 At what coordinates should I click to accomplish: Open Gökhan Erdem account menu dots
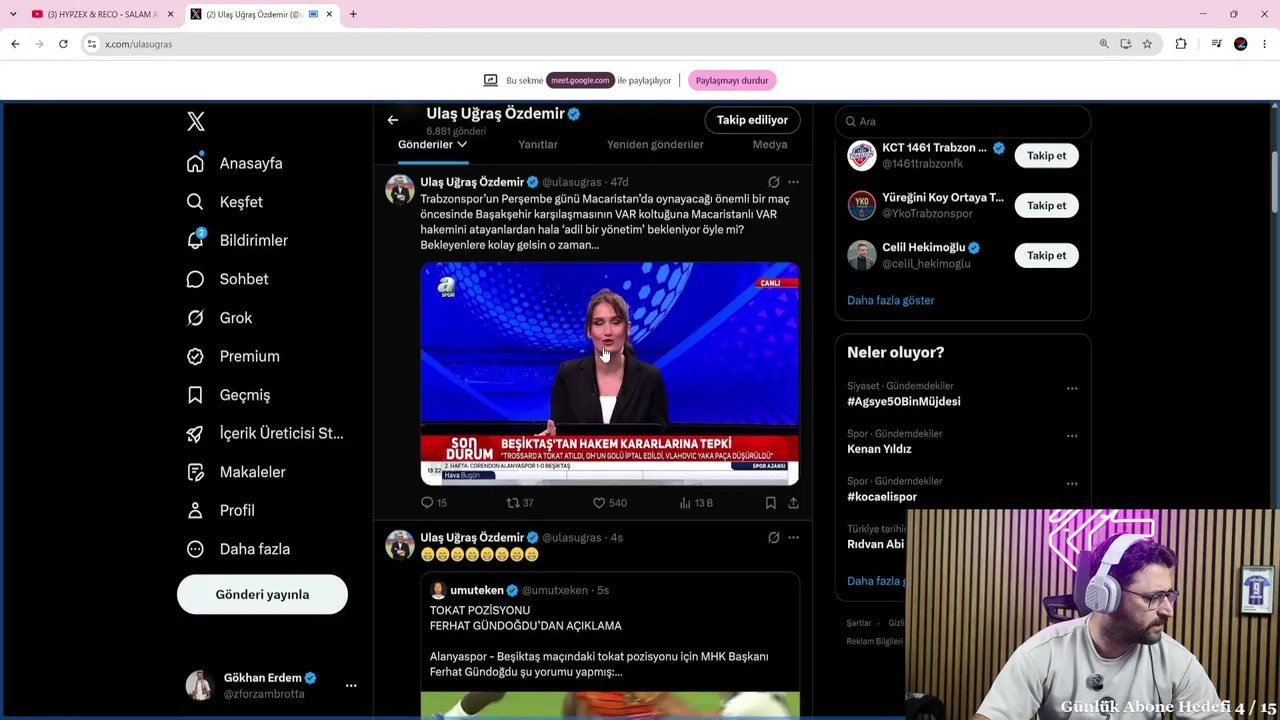tap(351, 686)
